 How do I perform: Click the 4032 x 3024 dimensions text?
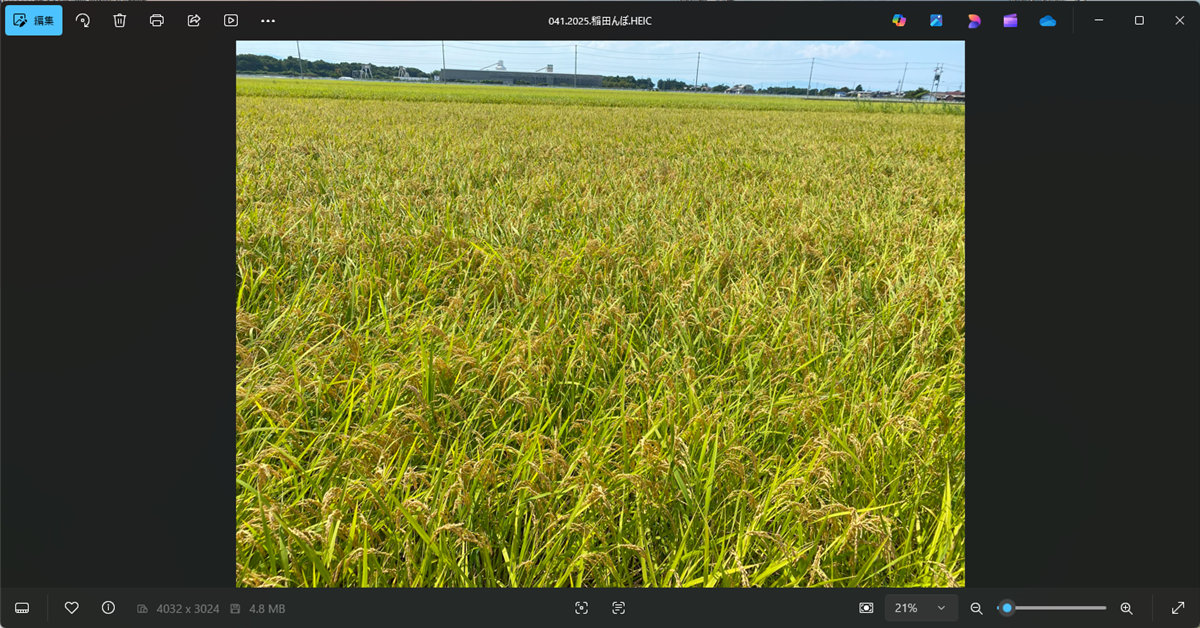click(x=188, y=609)
